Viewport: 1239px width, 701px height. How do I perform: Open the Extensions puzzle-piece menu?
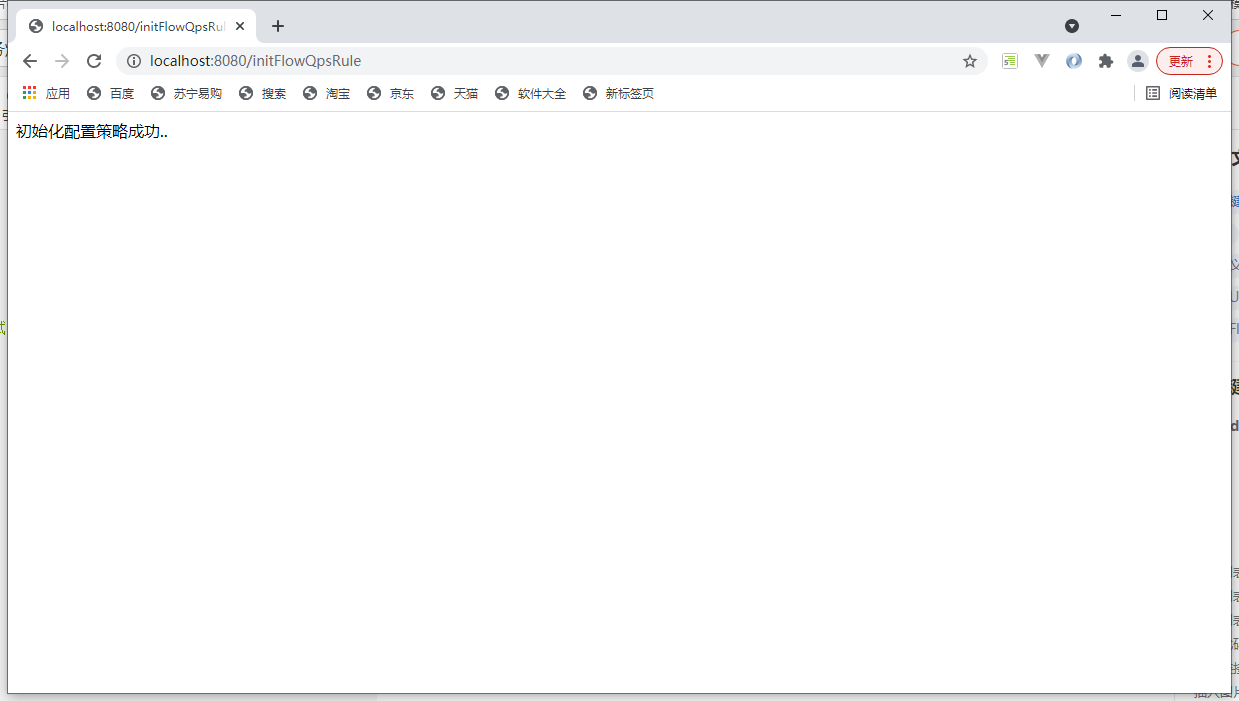(1106, 61)
